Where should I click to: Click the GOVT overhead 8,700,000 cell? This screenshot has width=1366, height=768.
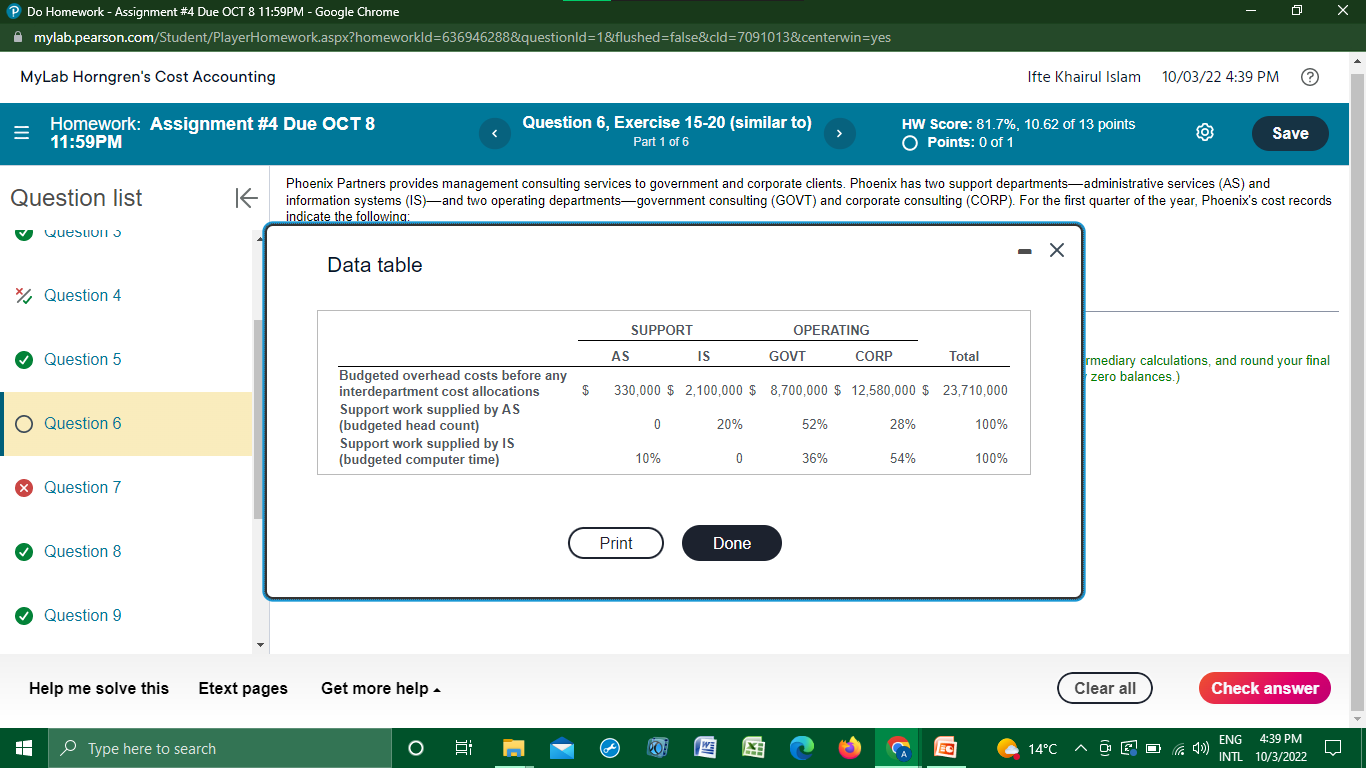click(798, 391)
